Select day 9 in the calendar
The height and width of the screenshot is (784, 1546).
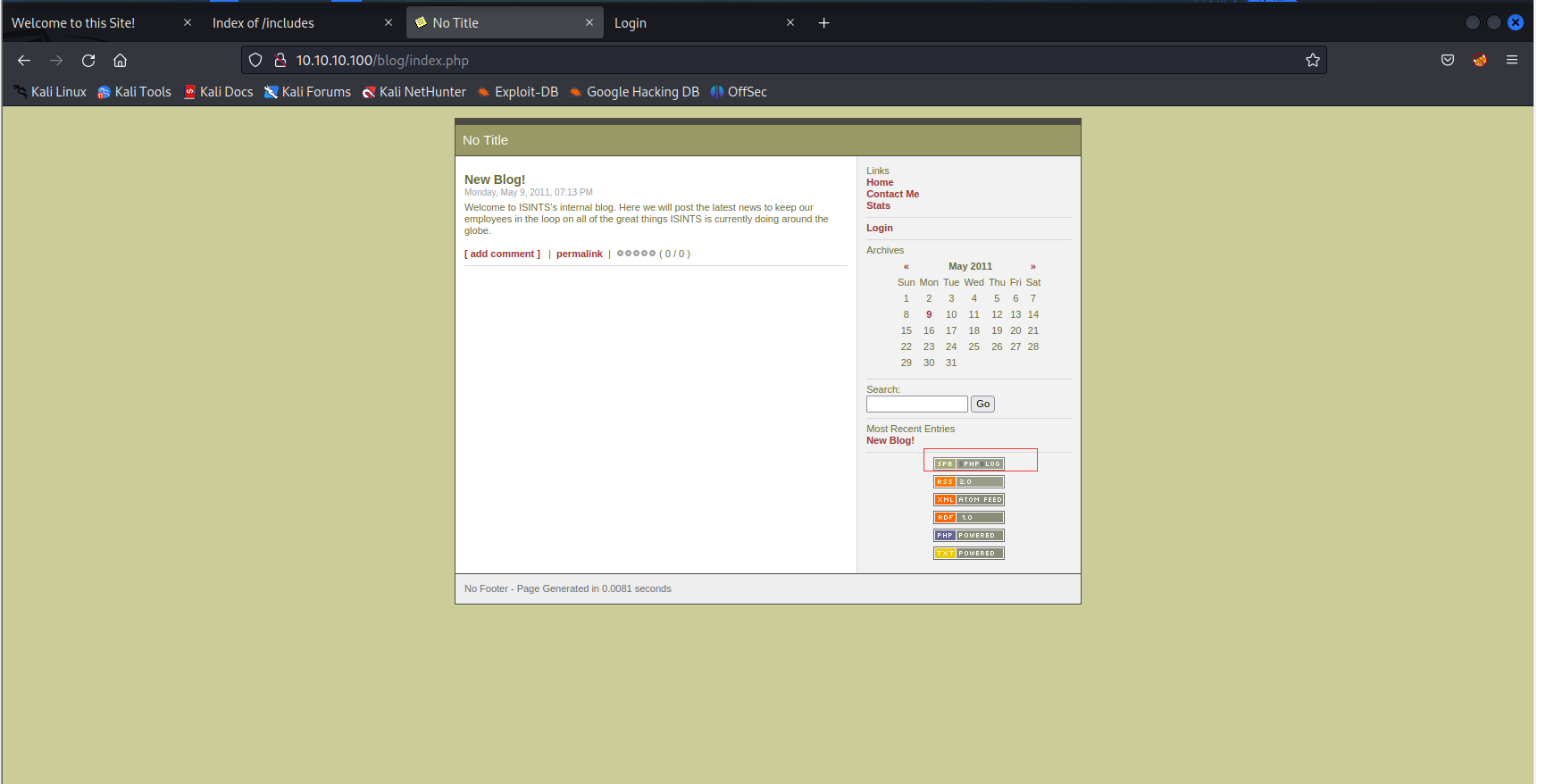[x=929, y=314]
